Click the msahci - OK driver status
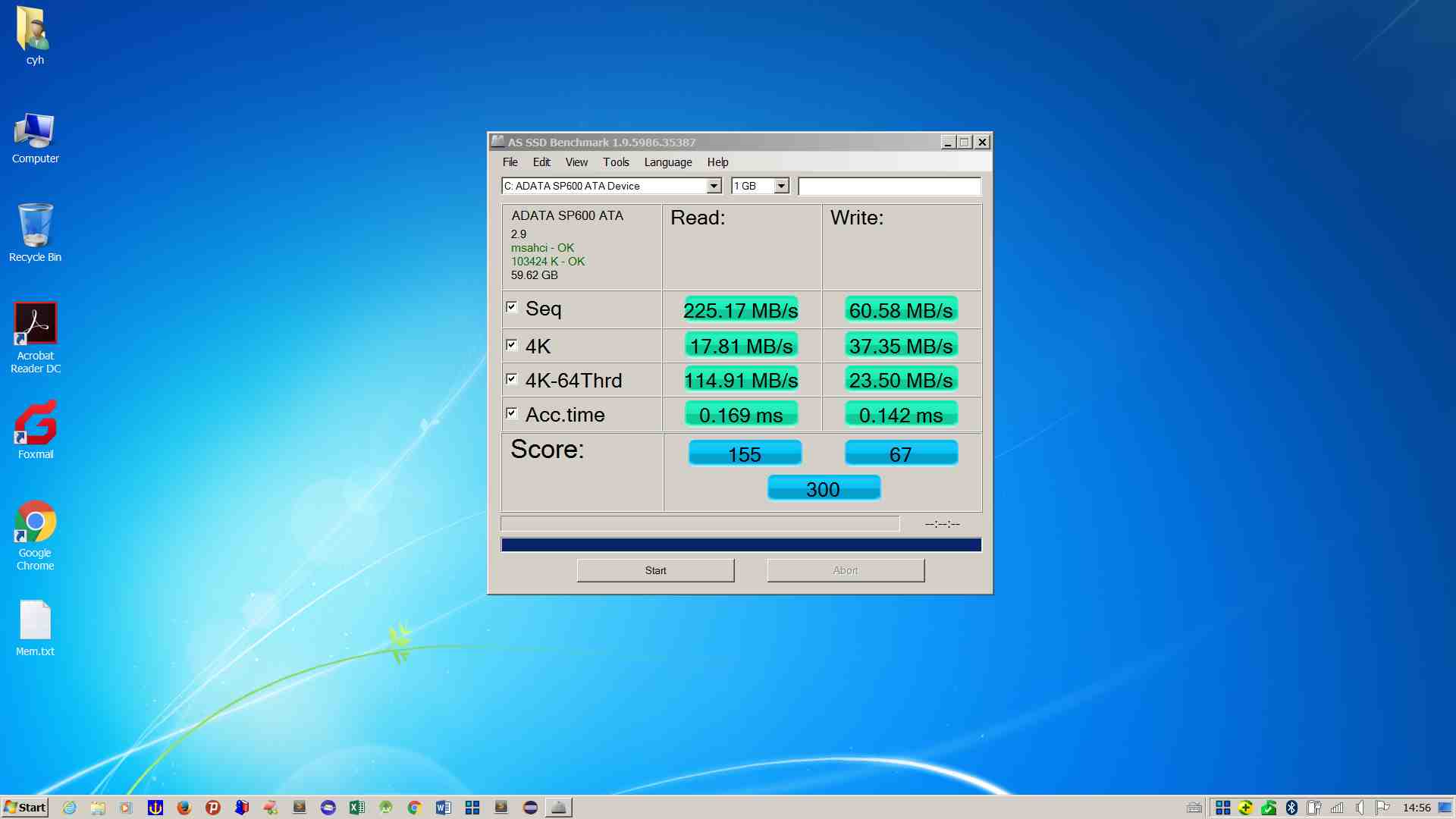Screen dimensions: 1456x819 tap(542, 248)
